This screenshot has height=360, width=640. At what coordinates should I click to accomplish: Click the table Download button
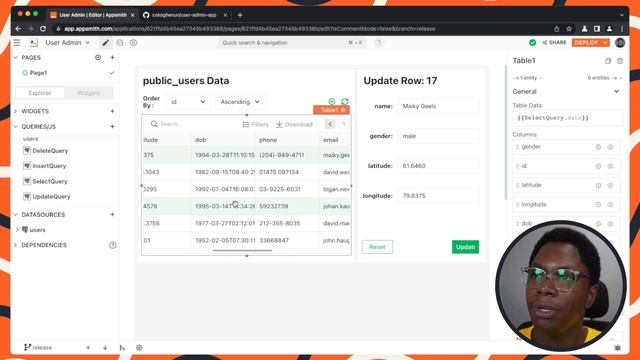click(294, 124)
